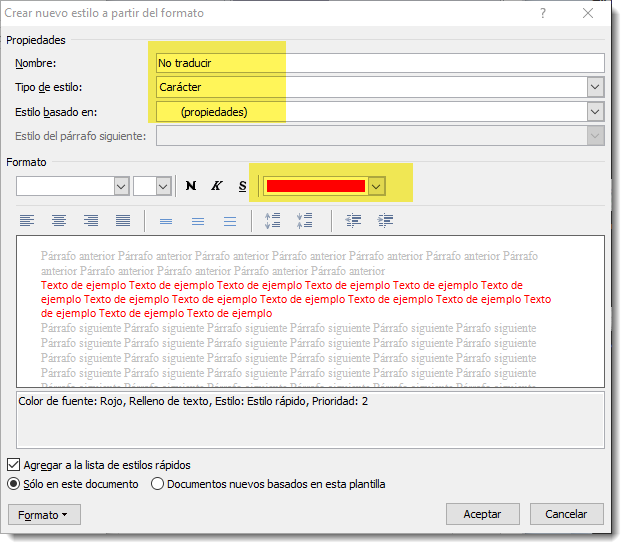Click the help question mark icon
This screenshot has height=549, width=627.
pyautogui.click(x=543, y=13)
